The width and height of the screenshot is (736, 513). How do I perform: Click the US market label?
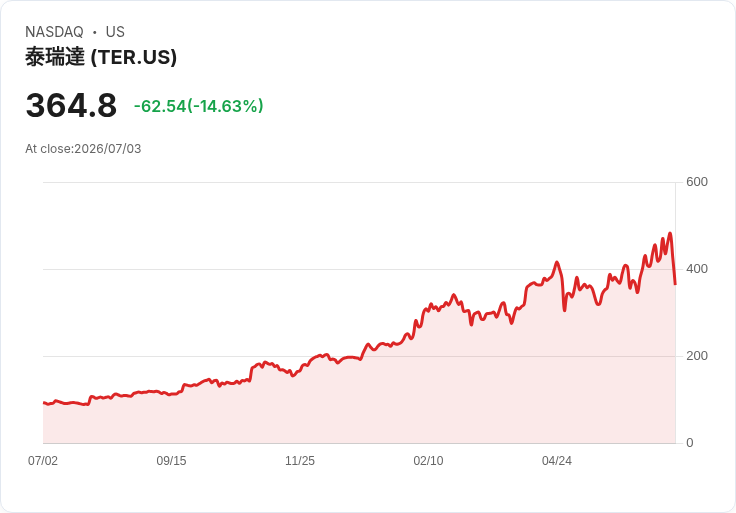[115, 32]
